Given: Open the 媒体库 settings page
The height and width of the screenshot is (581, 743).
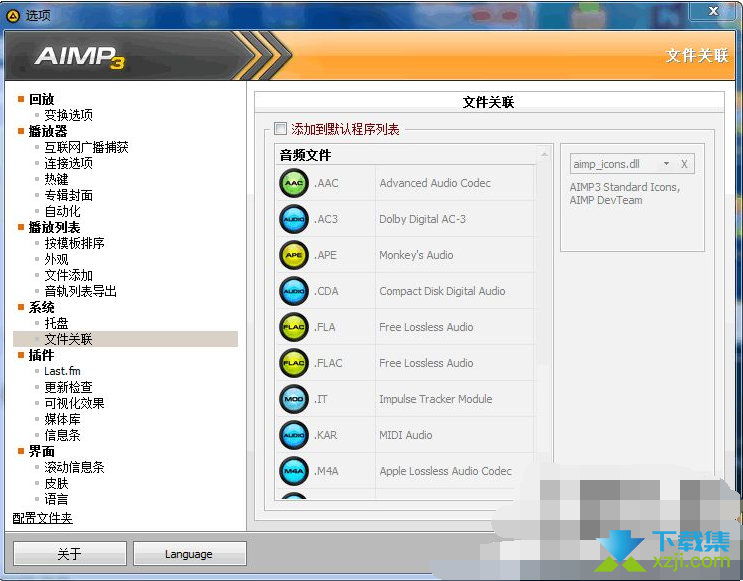Looking at the screenshot, I should pos(63,419).
